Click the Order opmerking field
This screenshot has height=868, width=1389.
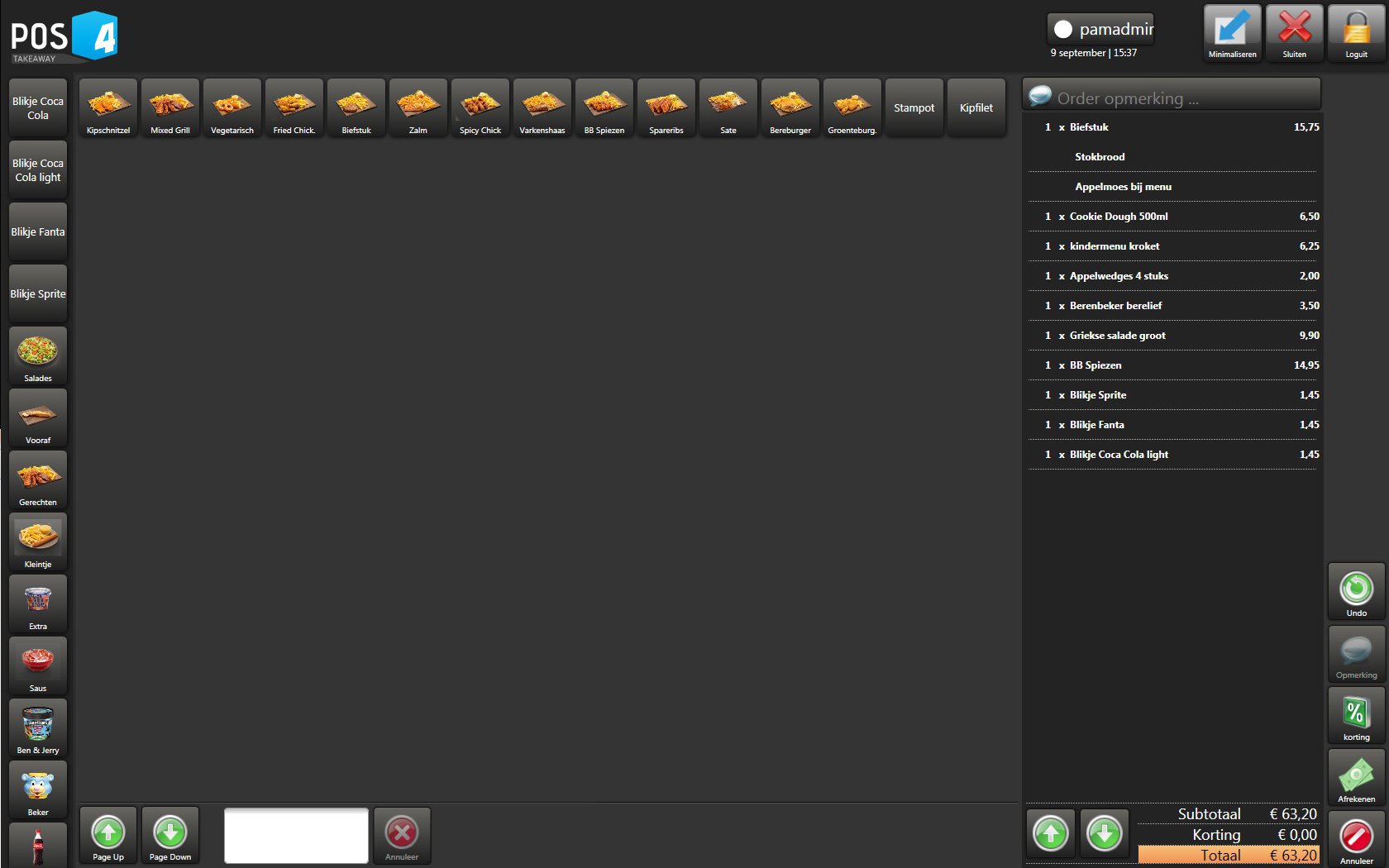click(1182, 98)
